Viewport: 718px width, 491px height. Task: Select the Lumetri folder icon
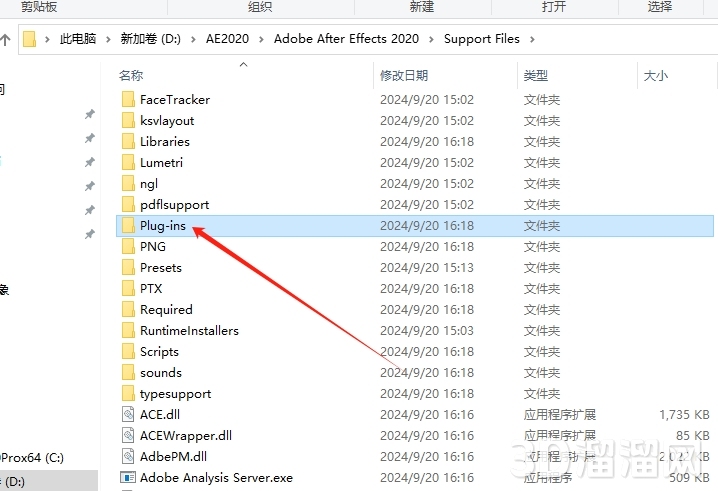tap(128, 163)
